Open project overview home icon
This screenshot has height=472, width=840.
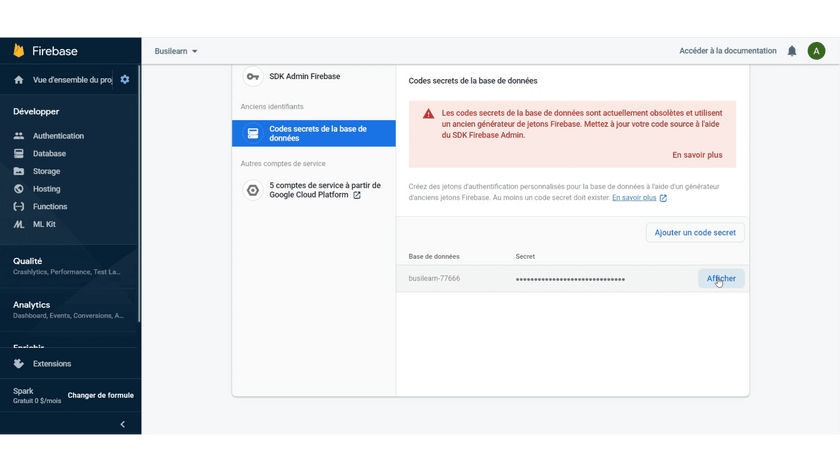pyautogui.click(x=19, y=80)
